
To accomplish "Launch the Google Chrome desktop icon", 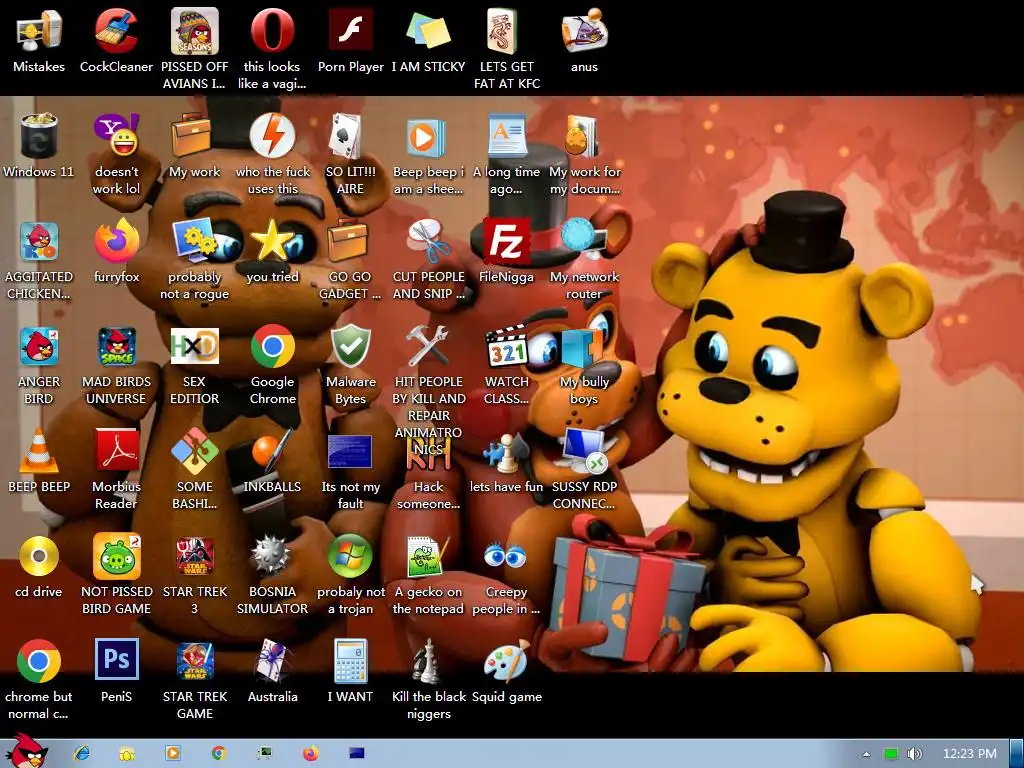I will click(272, 346).
